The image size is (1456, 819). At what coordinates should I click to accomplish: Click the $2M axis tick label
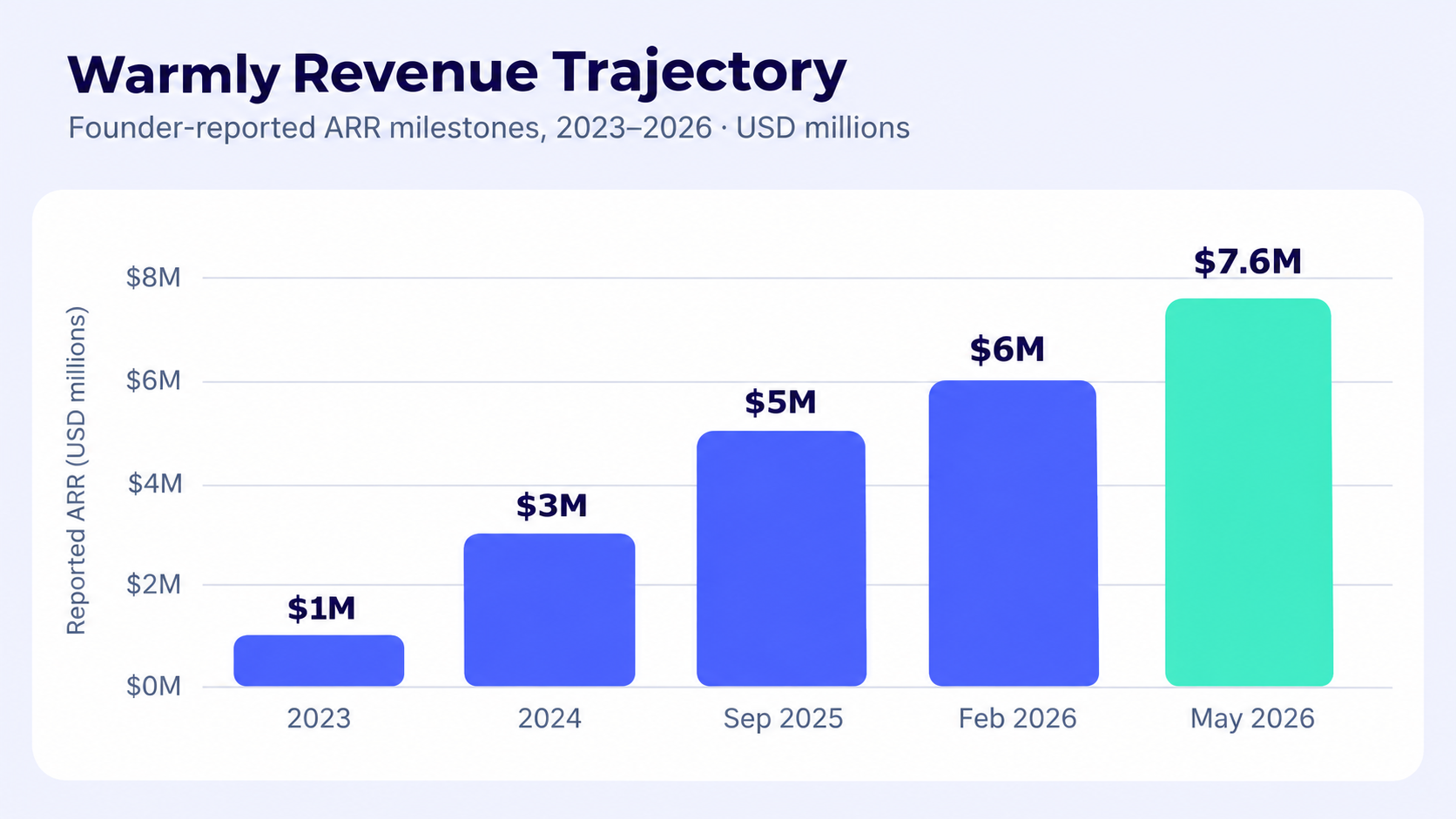153,584
